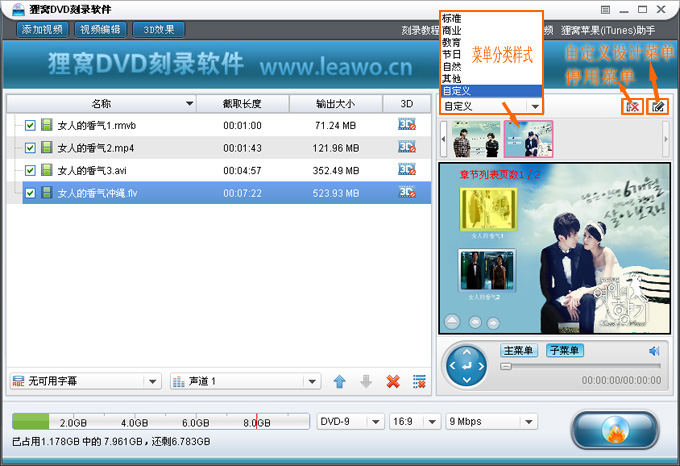Open the 声道 1 audio track dropdown
Viewport: 680px width, 466px height.
245,381
